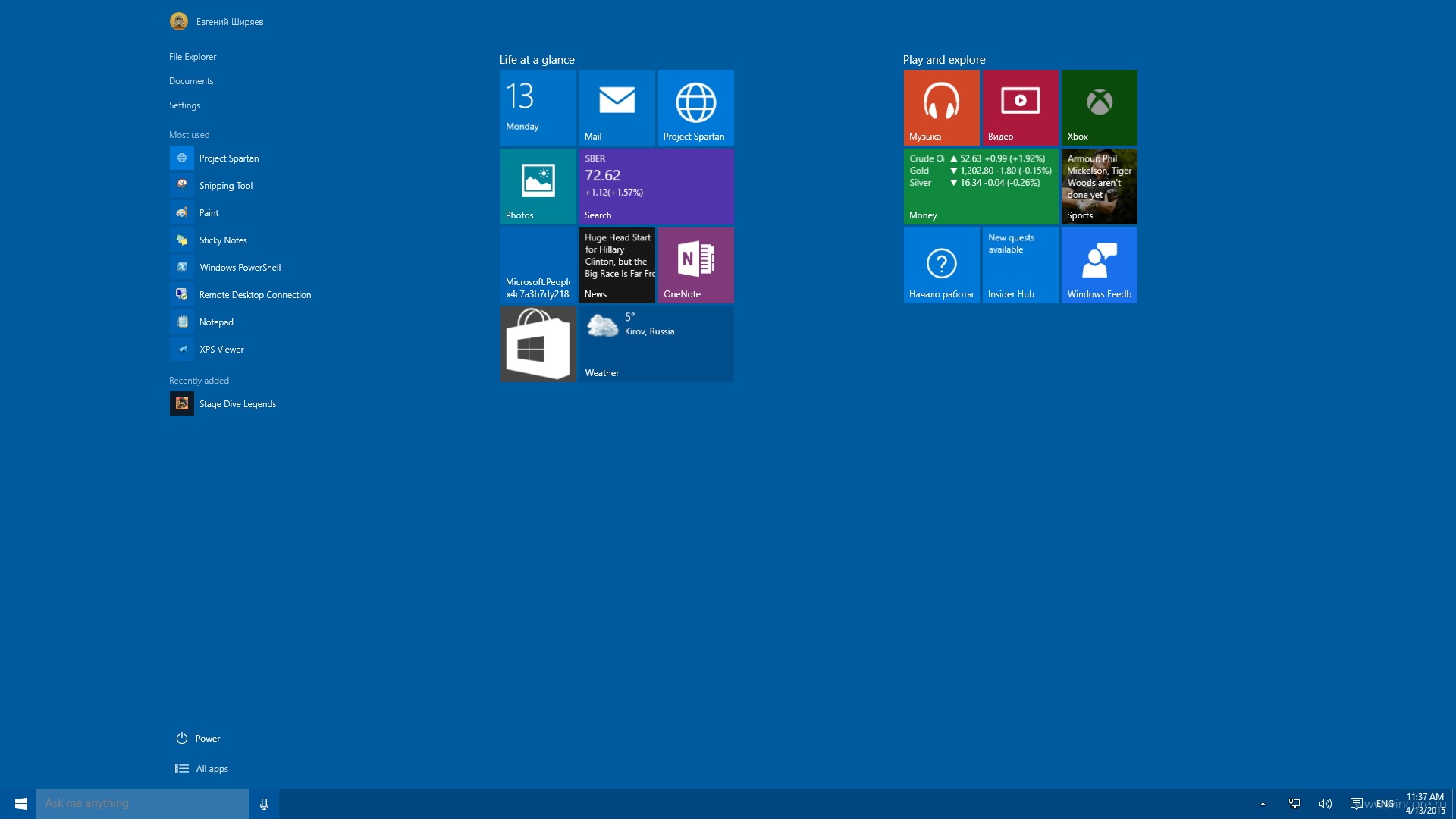The image size is (1456, 819).
Task: Click the Most used heading
Action: tap(189, 135)
